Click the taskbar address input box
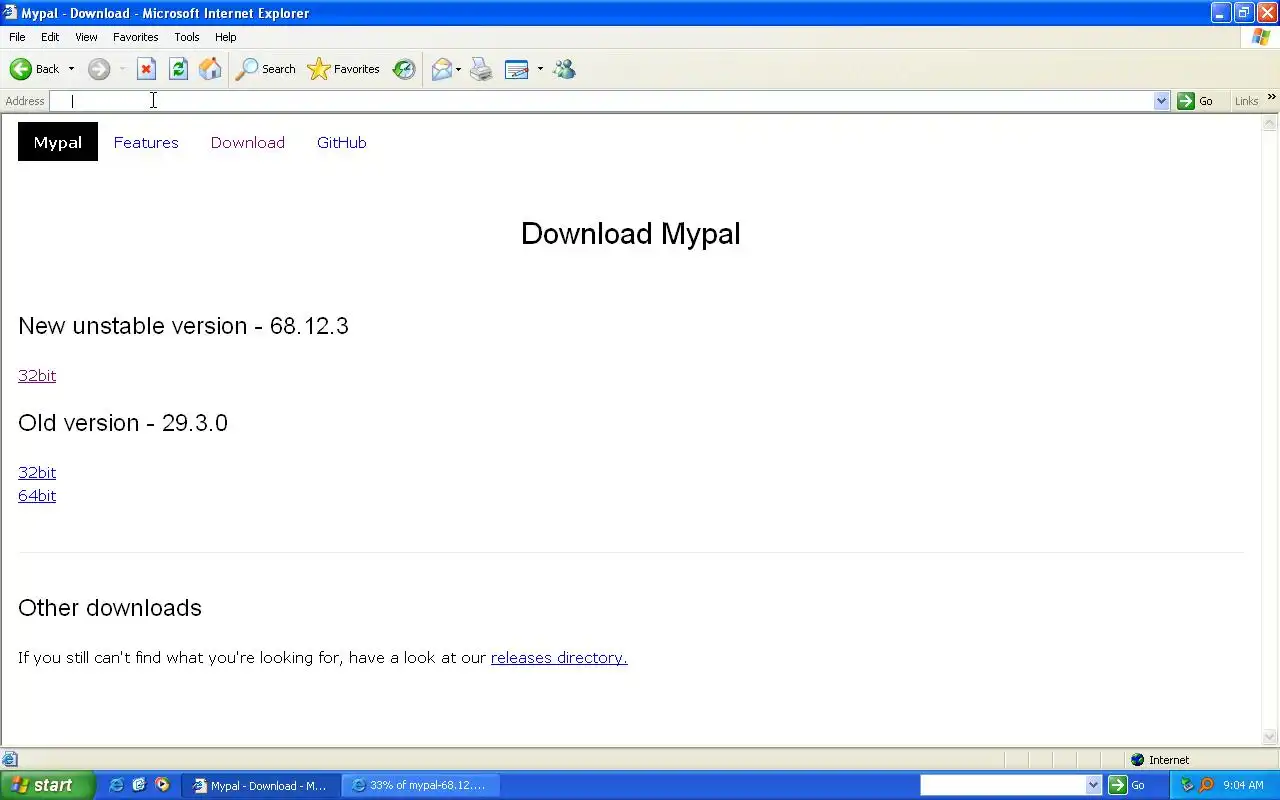 point(1002,785)
